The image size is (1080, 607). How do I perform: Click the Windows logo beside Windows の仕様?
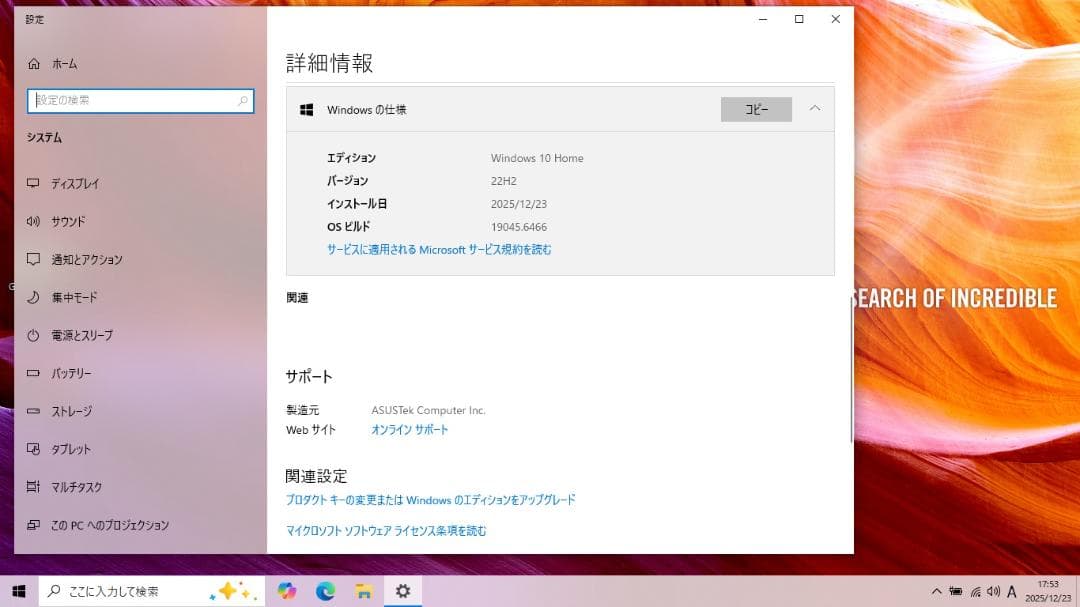click(307, 110)
